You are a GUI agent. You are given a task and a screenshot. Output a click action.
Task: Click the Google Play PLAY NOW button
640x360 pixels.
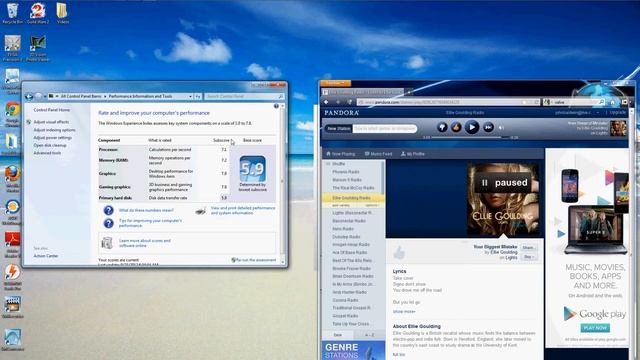pos(595,328)
